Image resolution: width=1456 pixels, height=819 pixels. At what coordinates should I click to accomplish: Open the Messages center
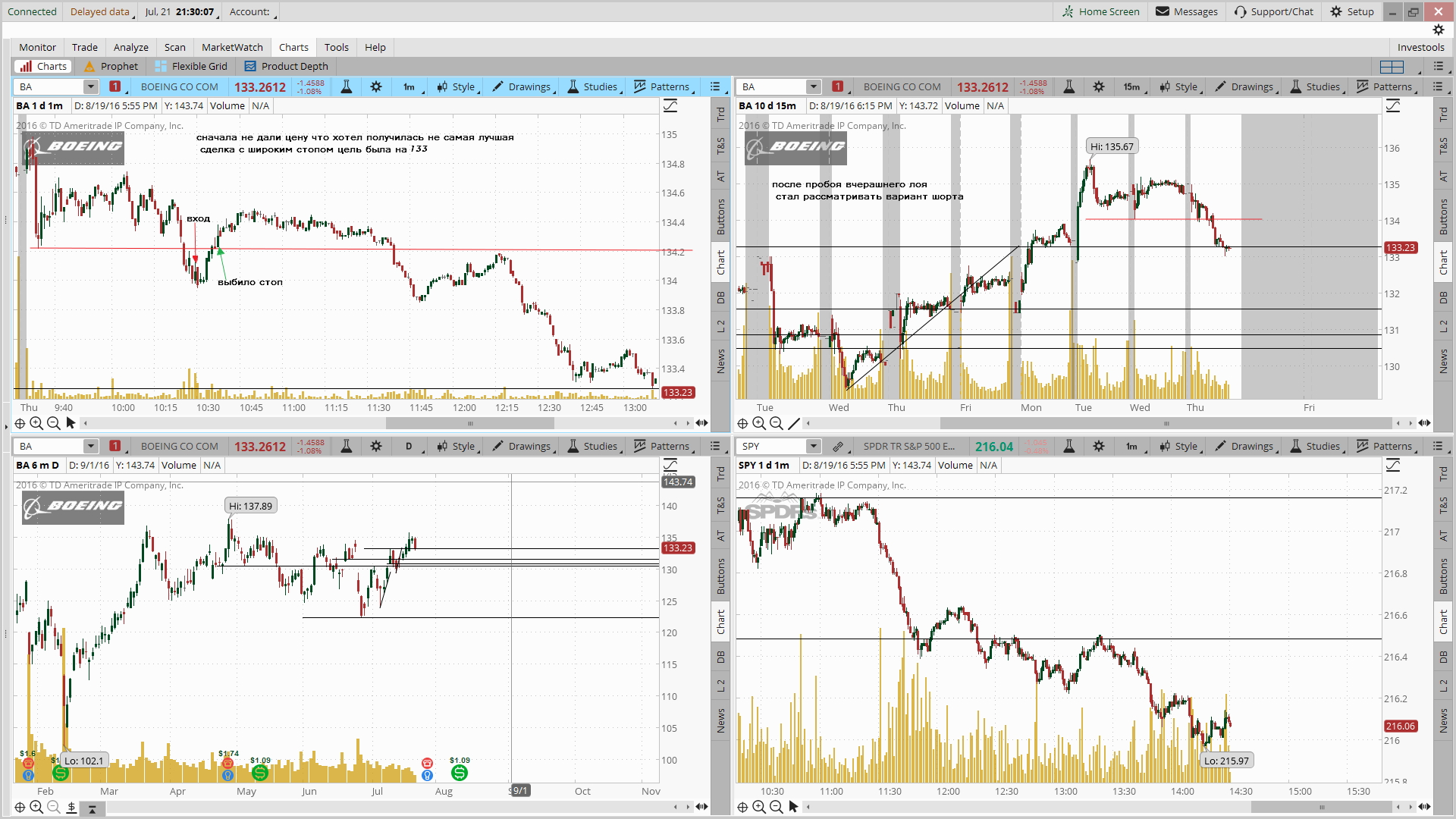coord(1187,11)
